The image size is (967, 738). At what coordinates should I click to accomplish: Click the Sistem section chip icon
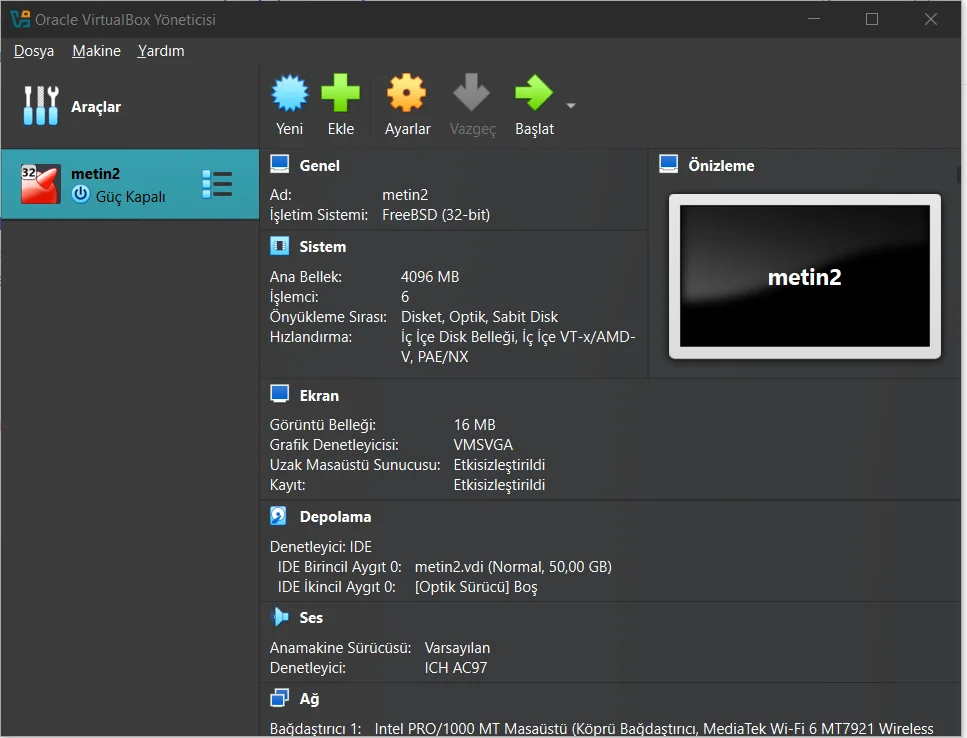click(x=279, y=246)
